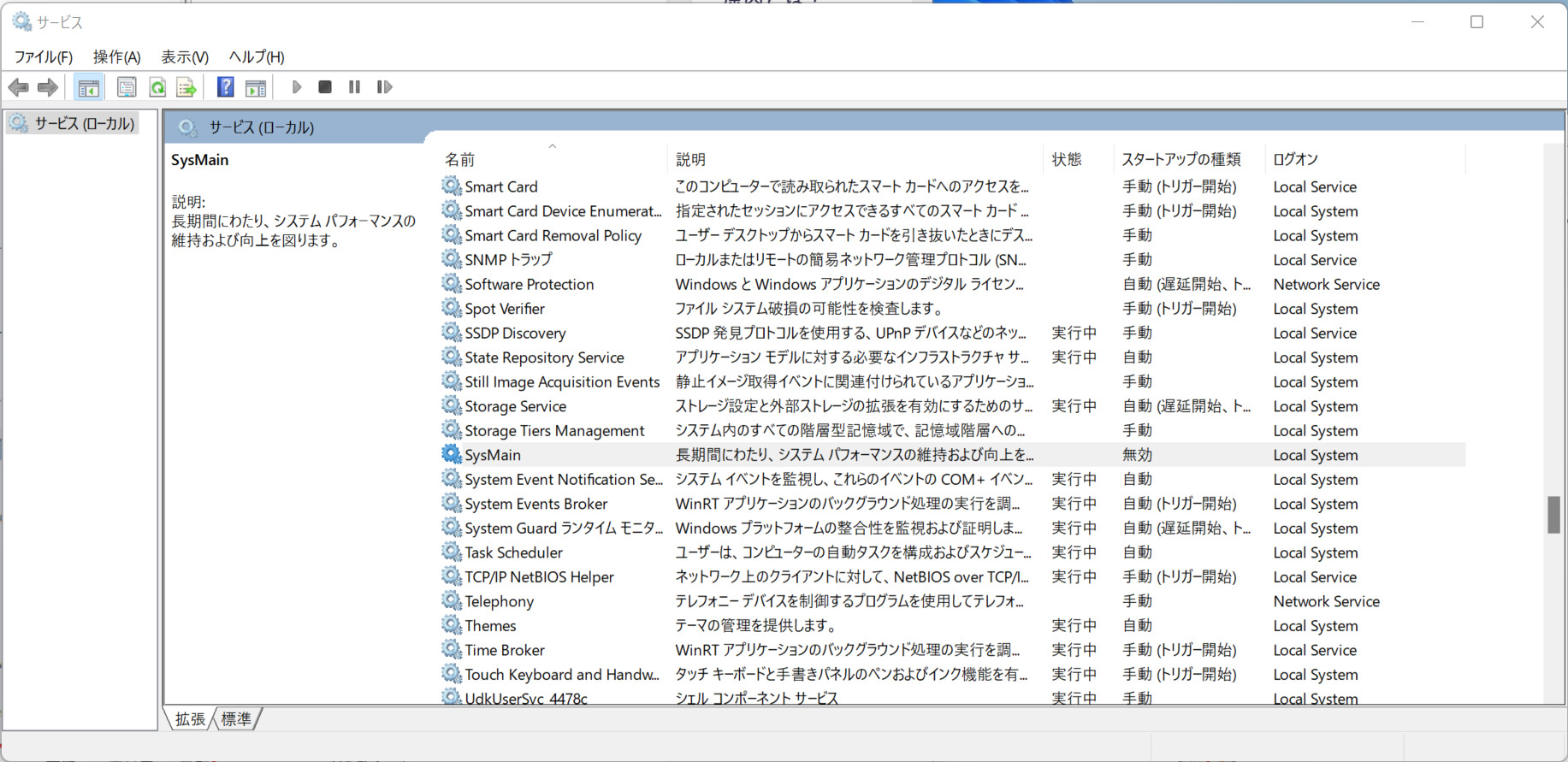Click the Forward arrow toolbar icon
Screen dimensions: 1568x762
point(48,87)
